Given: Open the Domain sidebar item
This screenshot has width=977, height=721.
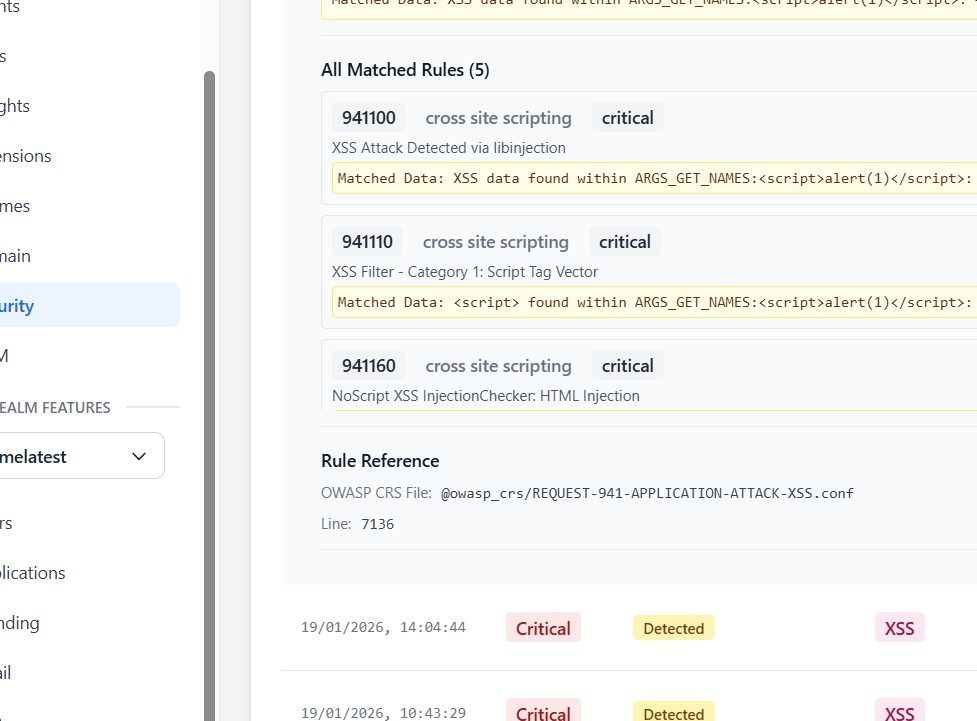Looking at the screenshot, I should (x=16, y=256).
